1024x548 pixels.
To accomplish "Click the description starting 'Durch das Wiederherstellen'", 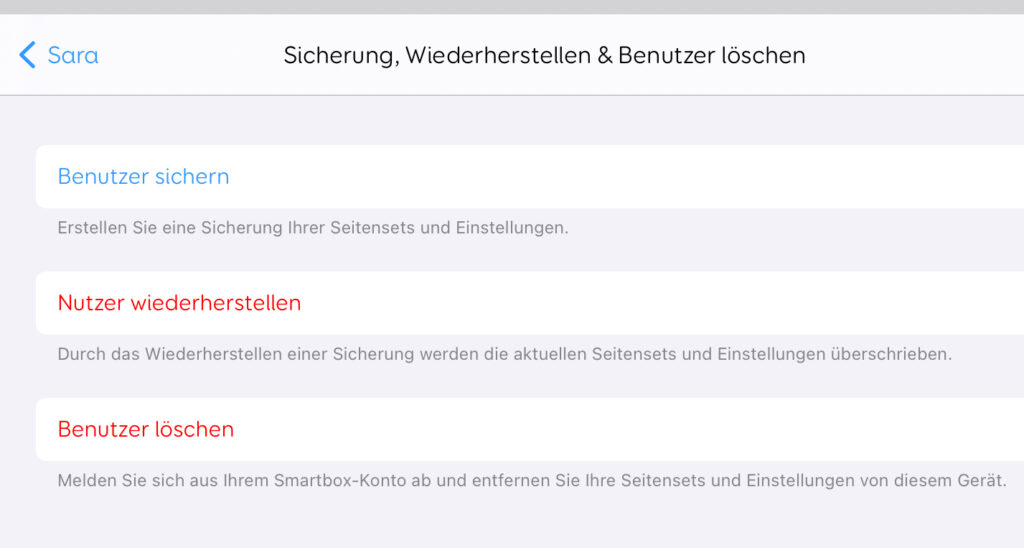I will (504, 354).
